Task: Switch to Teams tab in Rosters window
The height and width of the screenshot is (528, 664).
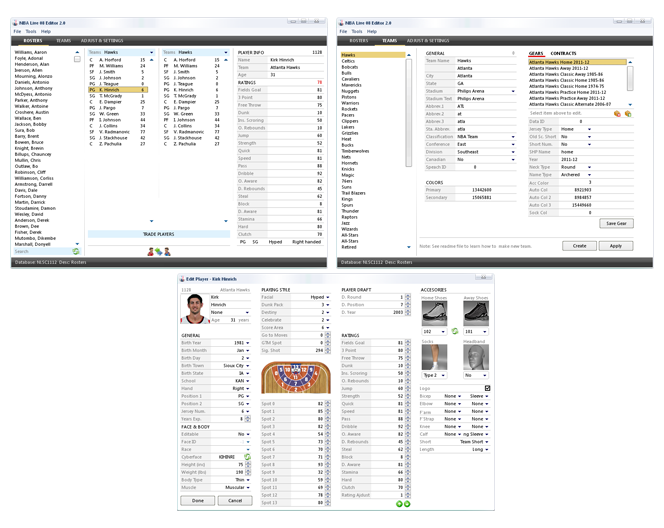Action: tap(64, 41)
